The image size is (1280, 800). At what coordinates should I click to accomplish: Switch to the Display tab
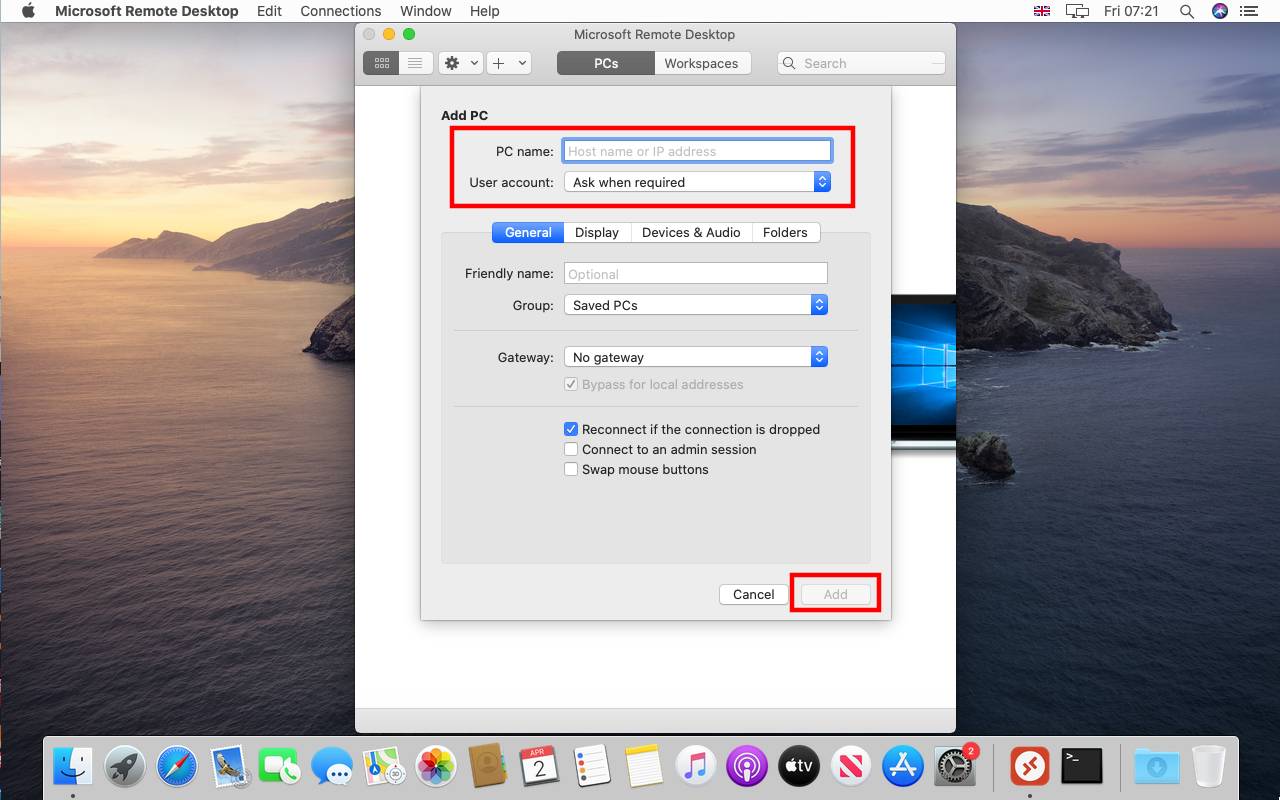(x=597, y=232)
